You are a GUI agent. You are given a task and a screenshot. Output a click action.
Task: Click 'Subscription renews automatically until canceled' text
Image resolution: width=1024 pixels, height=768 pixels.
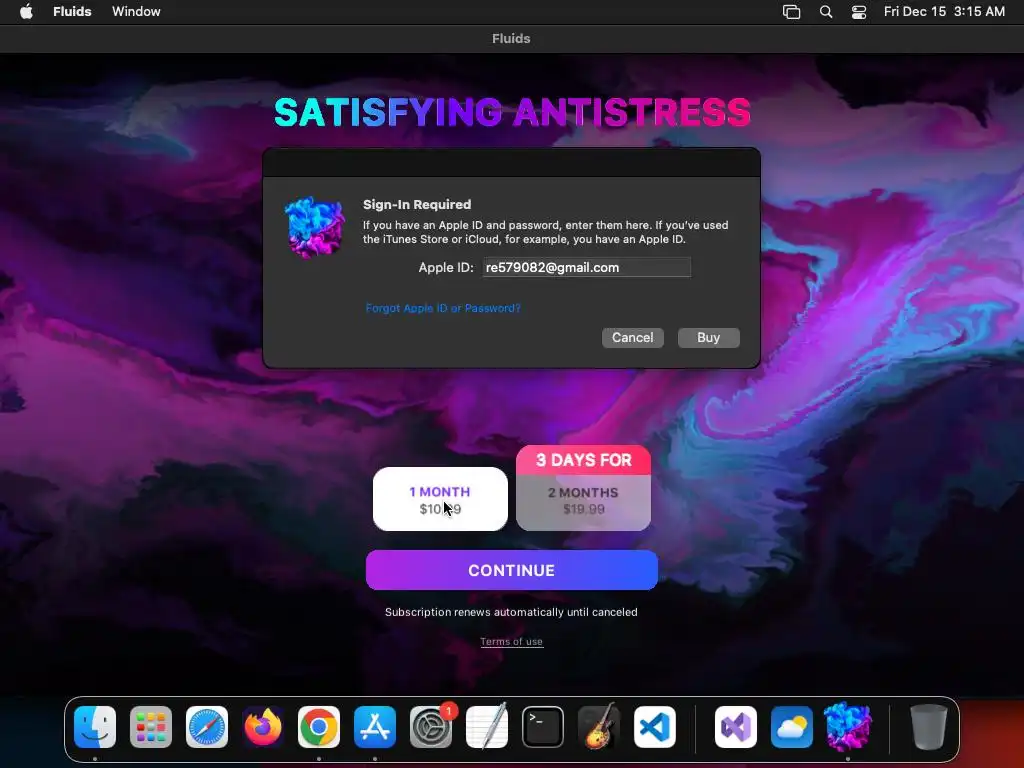click(x=511, y=612)
